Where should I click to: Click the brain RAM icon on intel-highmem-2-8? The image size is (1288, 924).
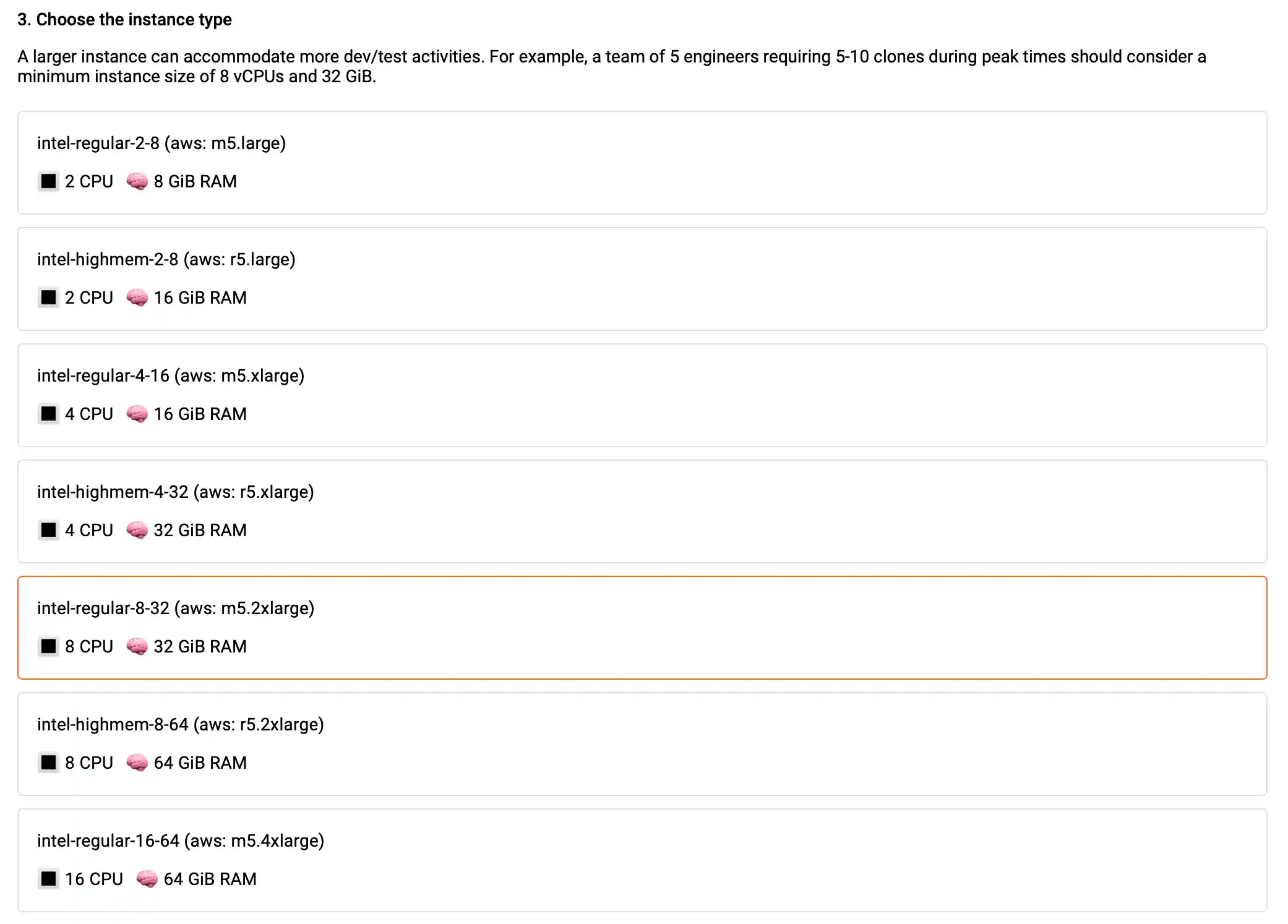(137, 297)
